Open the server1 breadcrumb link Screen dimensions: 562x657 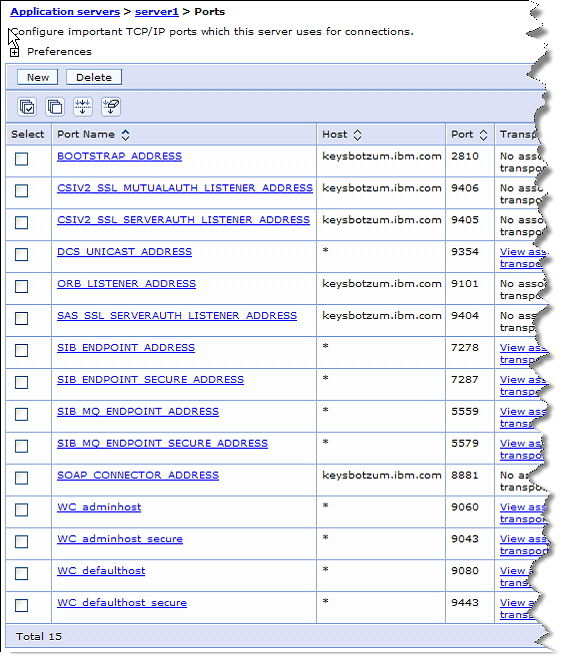click(x=157, y=12)
